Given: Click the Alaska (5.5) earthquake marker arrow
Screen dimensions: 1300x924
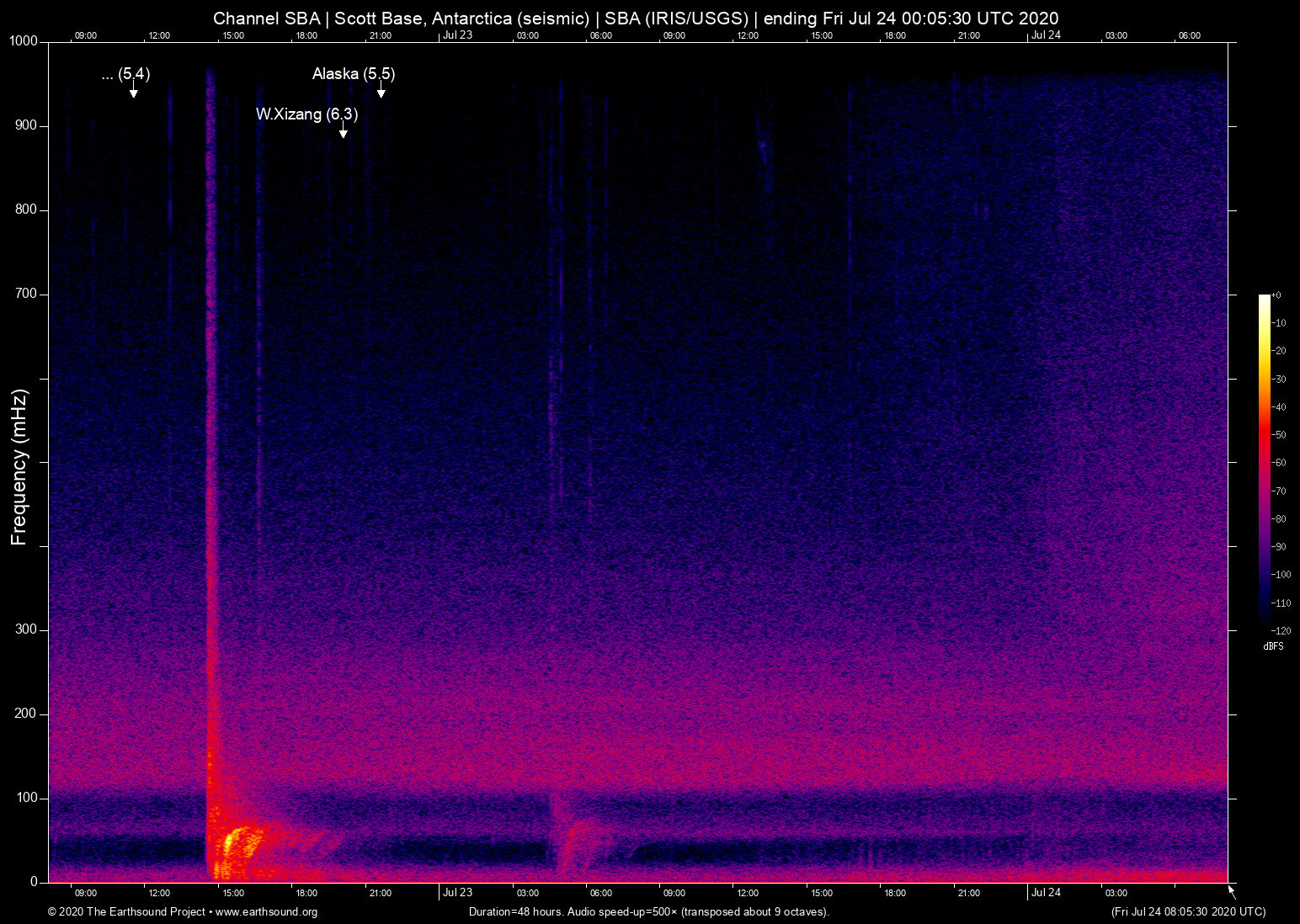Looking at the screenshot, I should click(x=381, y=92).
